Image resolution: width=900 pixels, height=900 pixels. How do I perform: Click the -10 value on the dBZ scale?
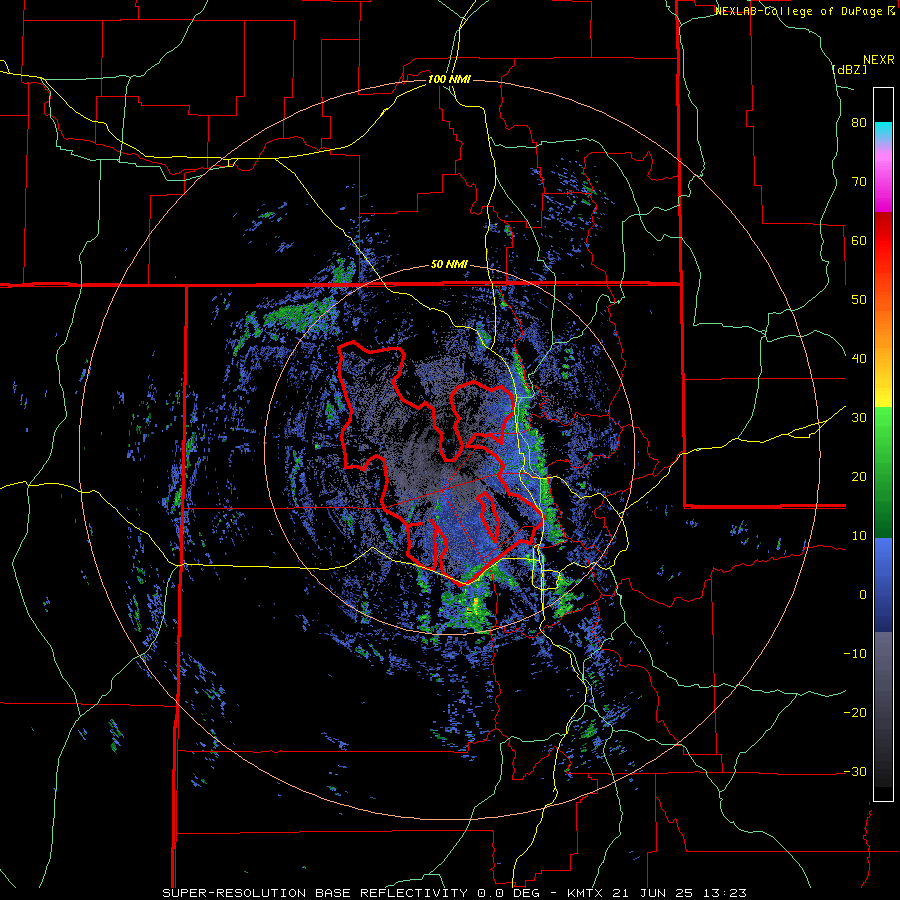click(x=855, y=654)
